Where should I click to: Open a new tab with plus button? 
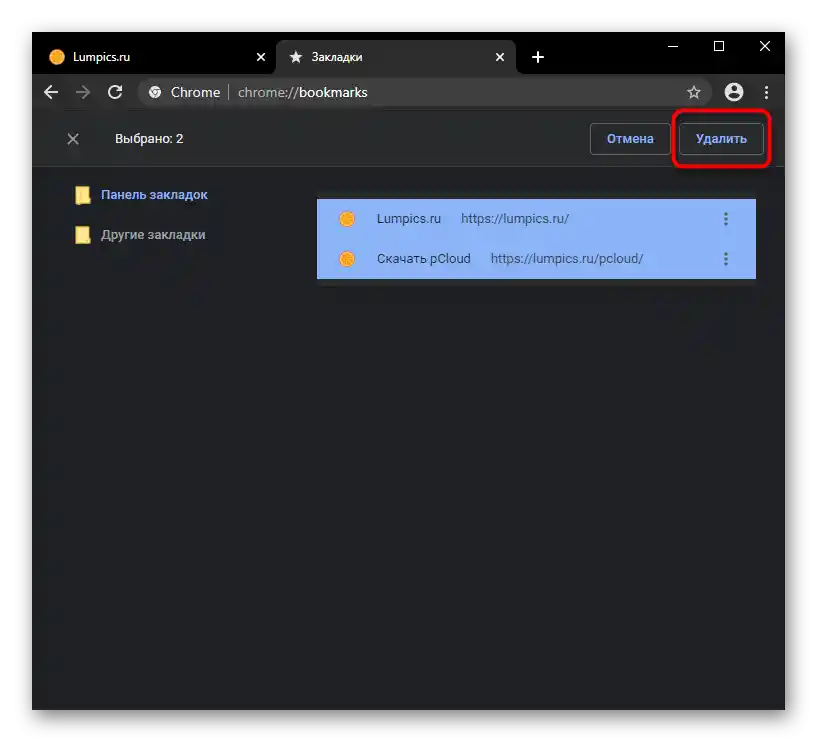point(538,57)
